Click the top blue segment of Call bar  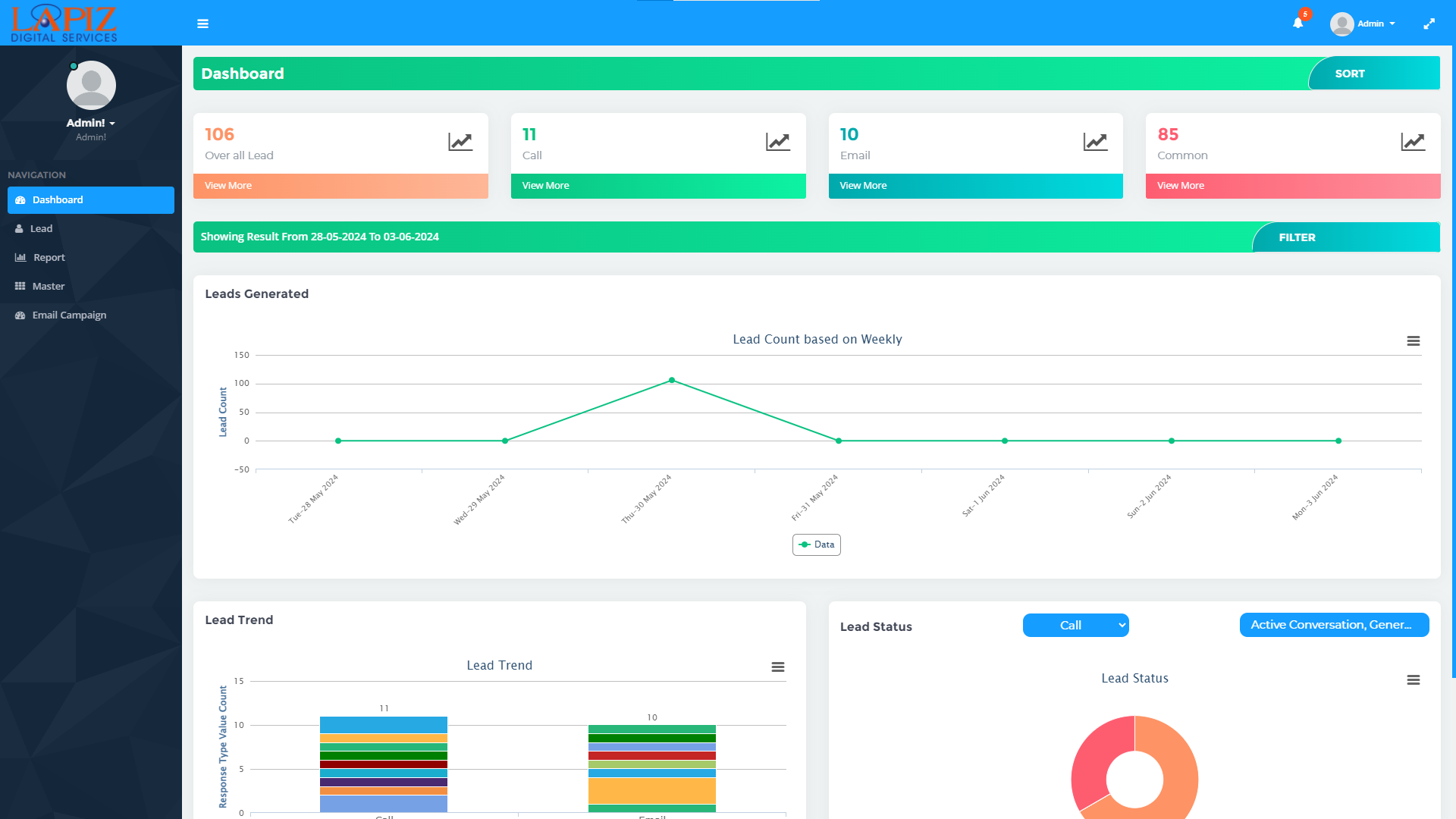click(x=384, y=724)
